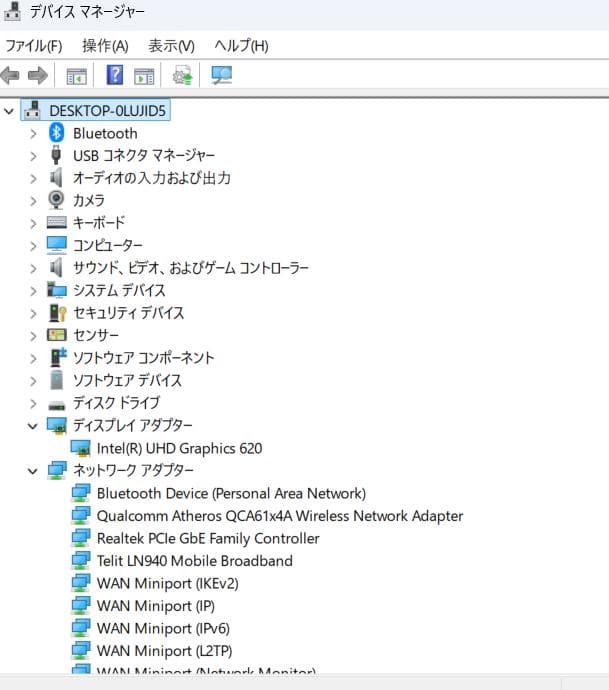Click the USB コネクタ マネージャー plug icon
This screenshot has width=609, height=690.
coord(56,155)
